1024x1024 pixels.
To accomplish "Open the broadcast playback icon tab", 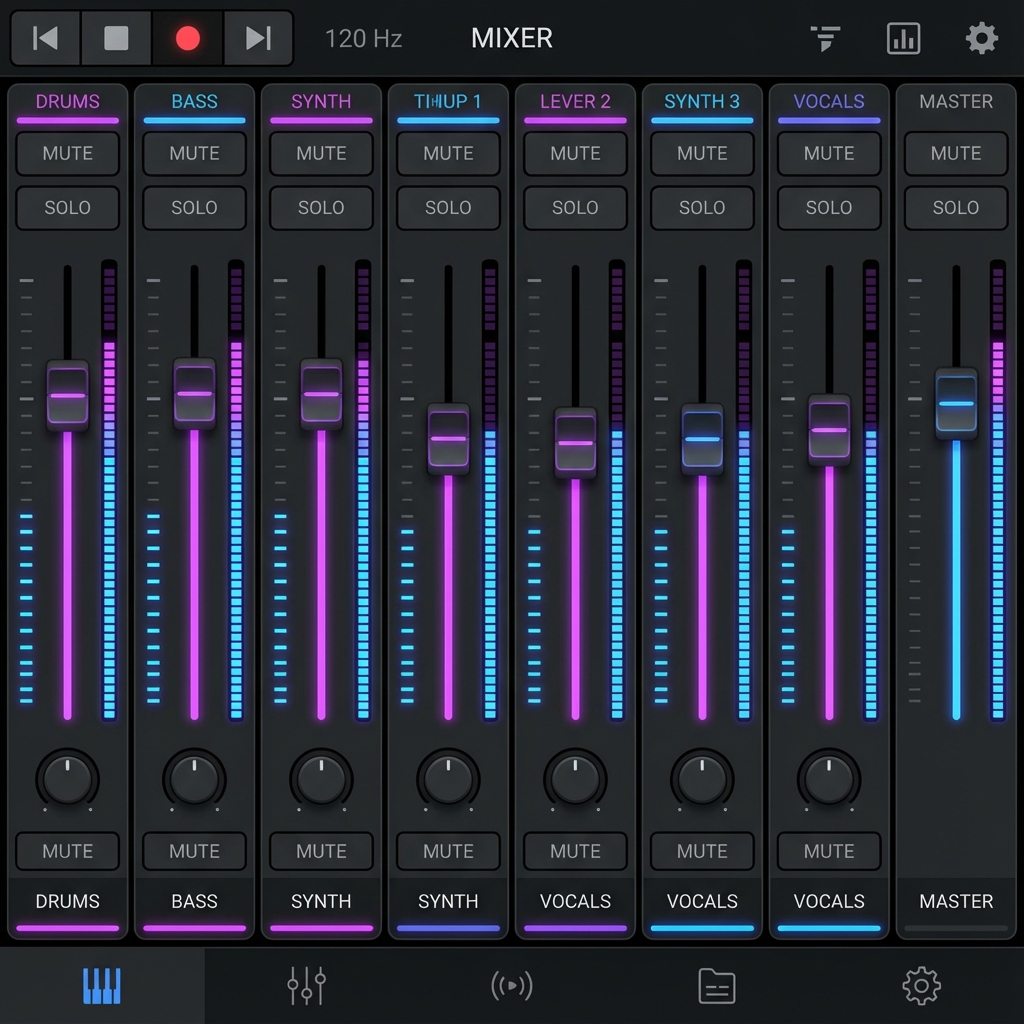I will click(x=511, y=986).
